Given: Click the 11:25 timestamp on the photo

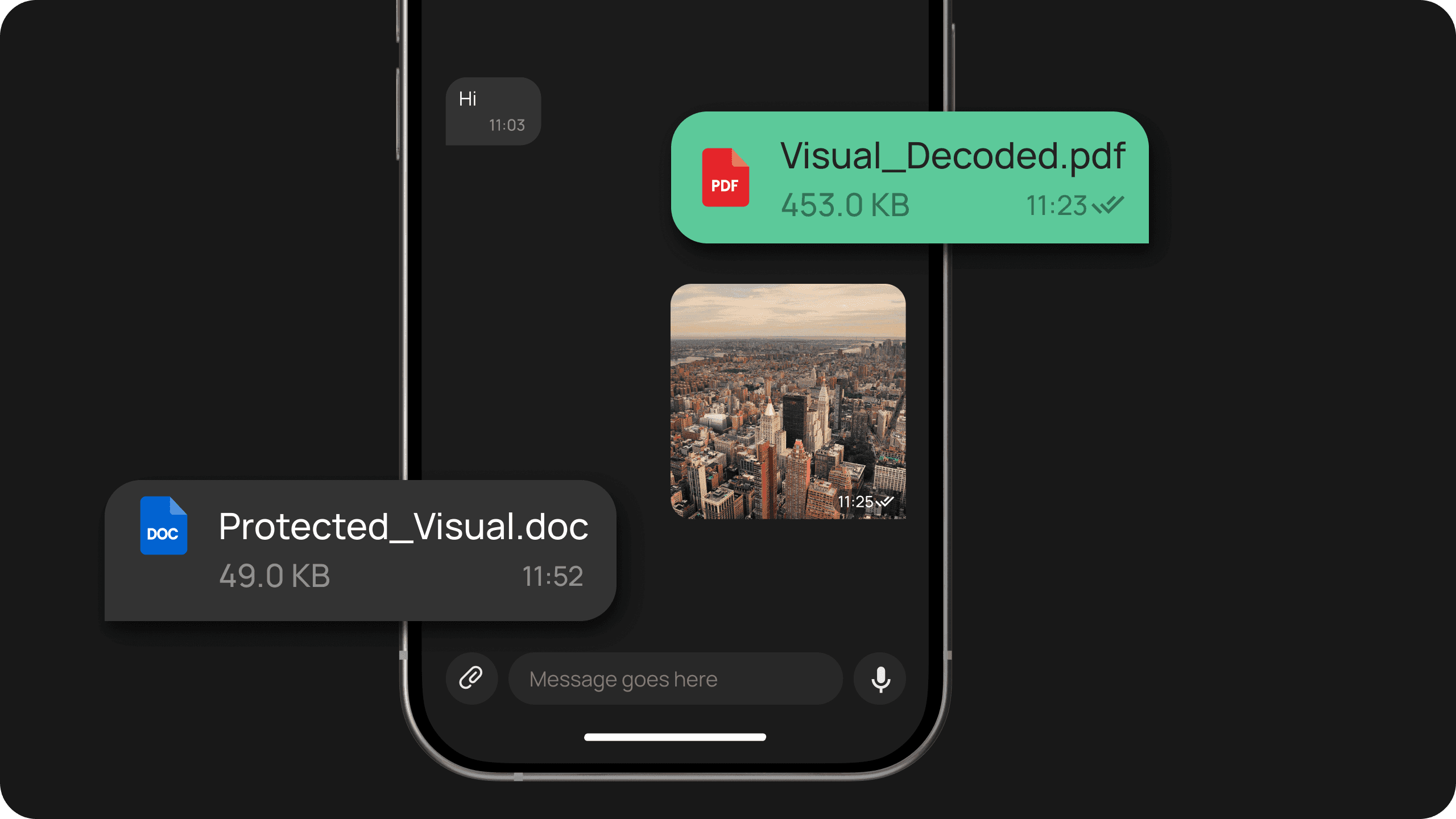Looking at the screenshot, I should tap(855, 502).
